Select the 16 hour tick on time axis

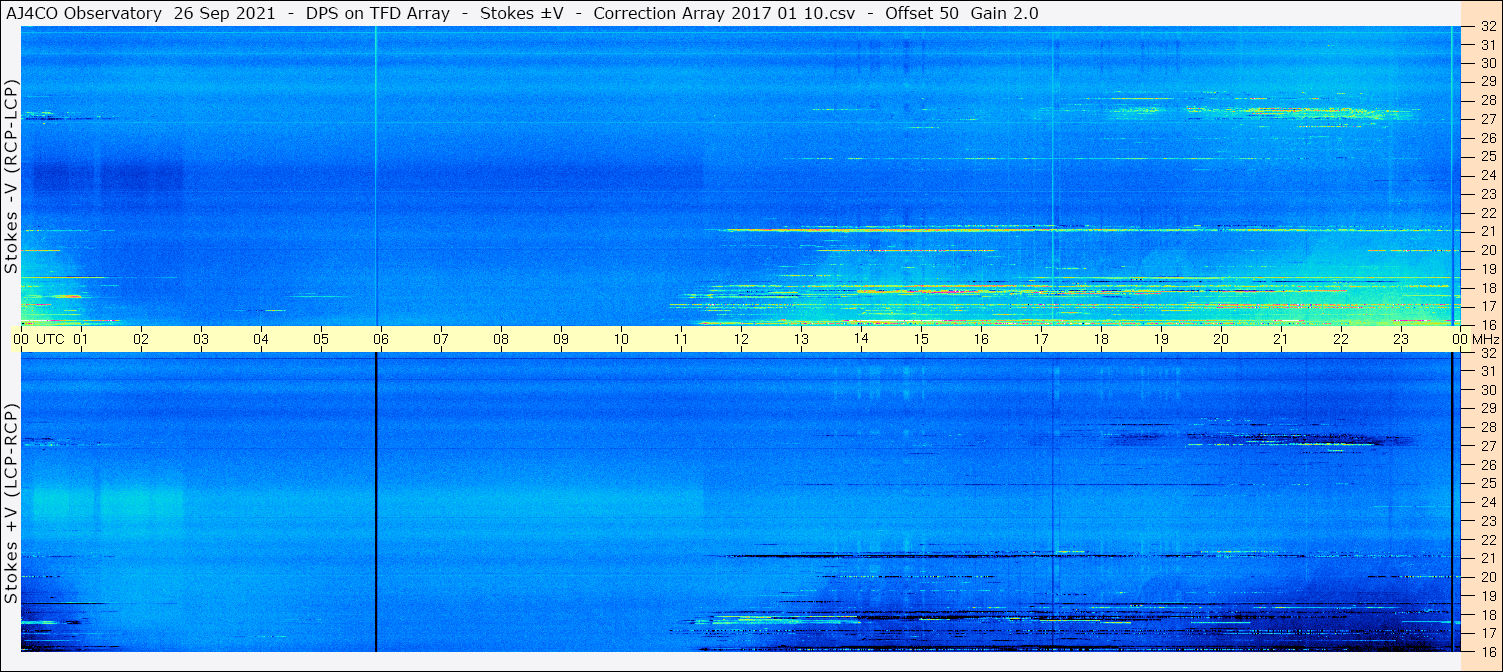[981, 339]
